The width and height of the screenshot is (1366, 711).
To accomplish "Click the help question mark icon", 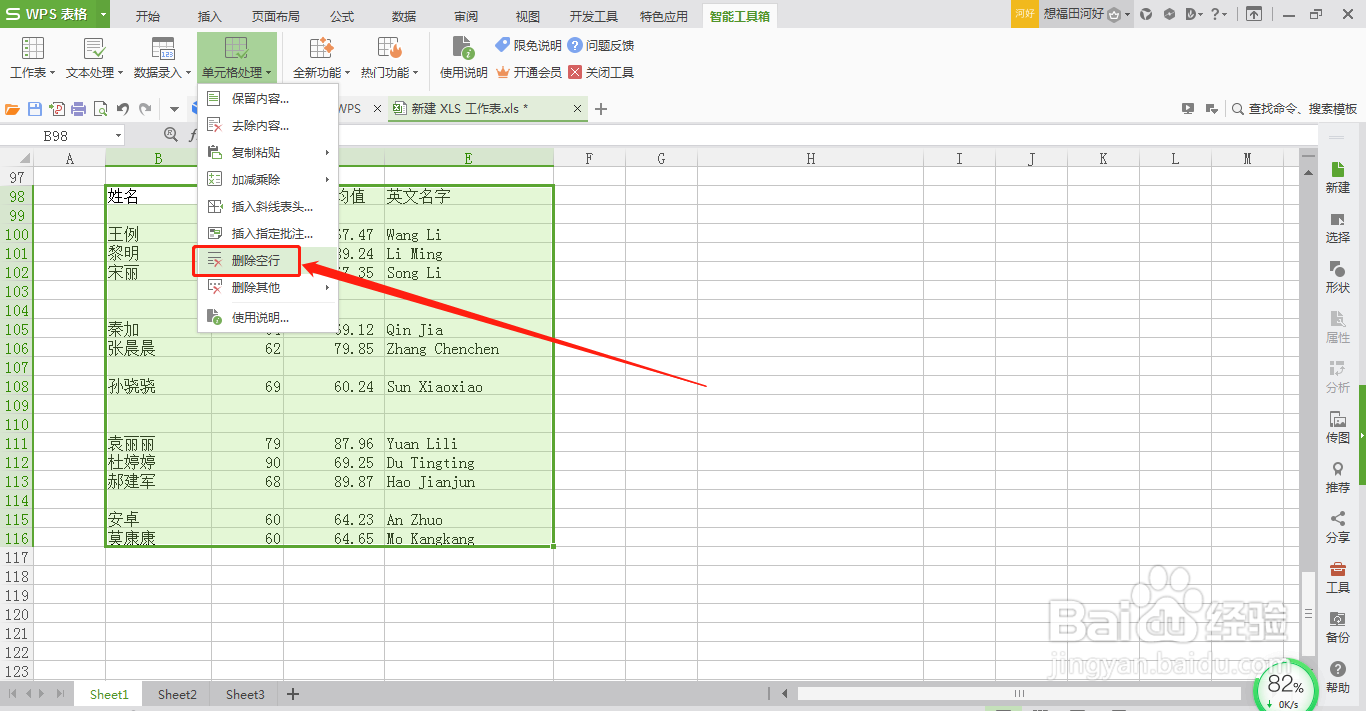I will tap(1219, 14).
